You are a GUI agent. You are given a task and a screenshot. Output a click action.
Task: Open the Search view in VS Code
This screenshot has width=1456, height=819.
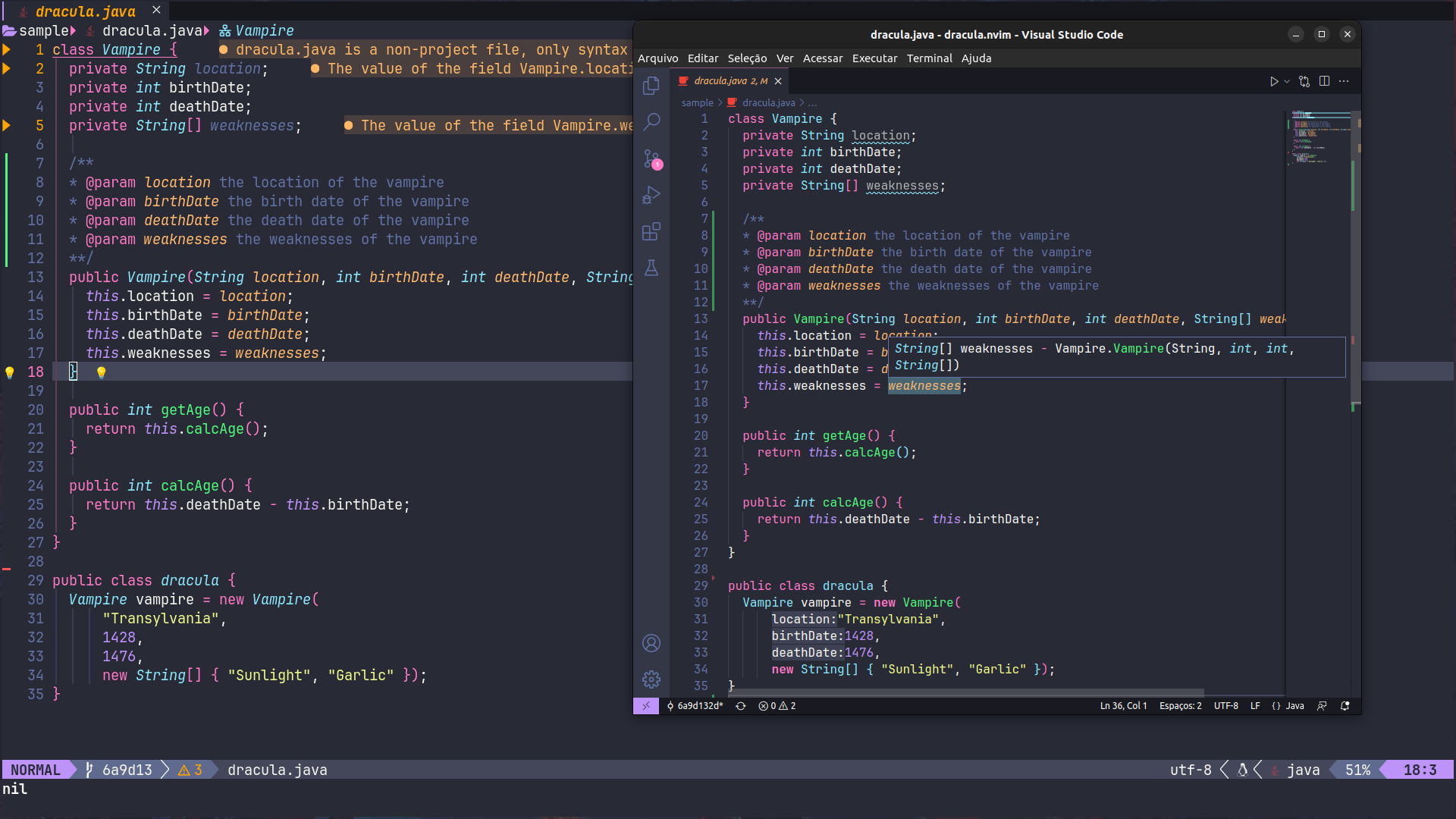point(651,121)
